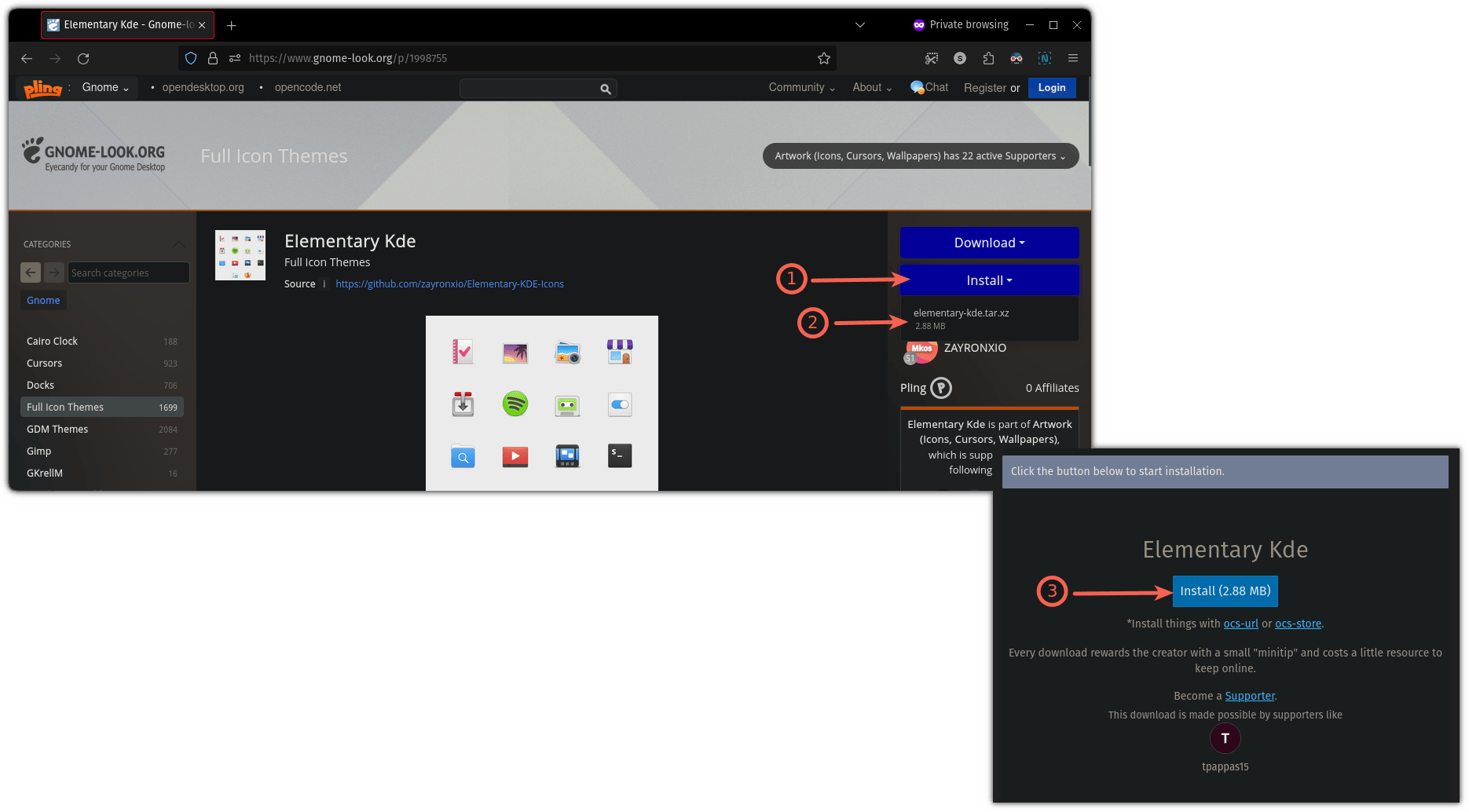Click the Search categories input field
This screenshot has height=812, width=1469.
128,272
